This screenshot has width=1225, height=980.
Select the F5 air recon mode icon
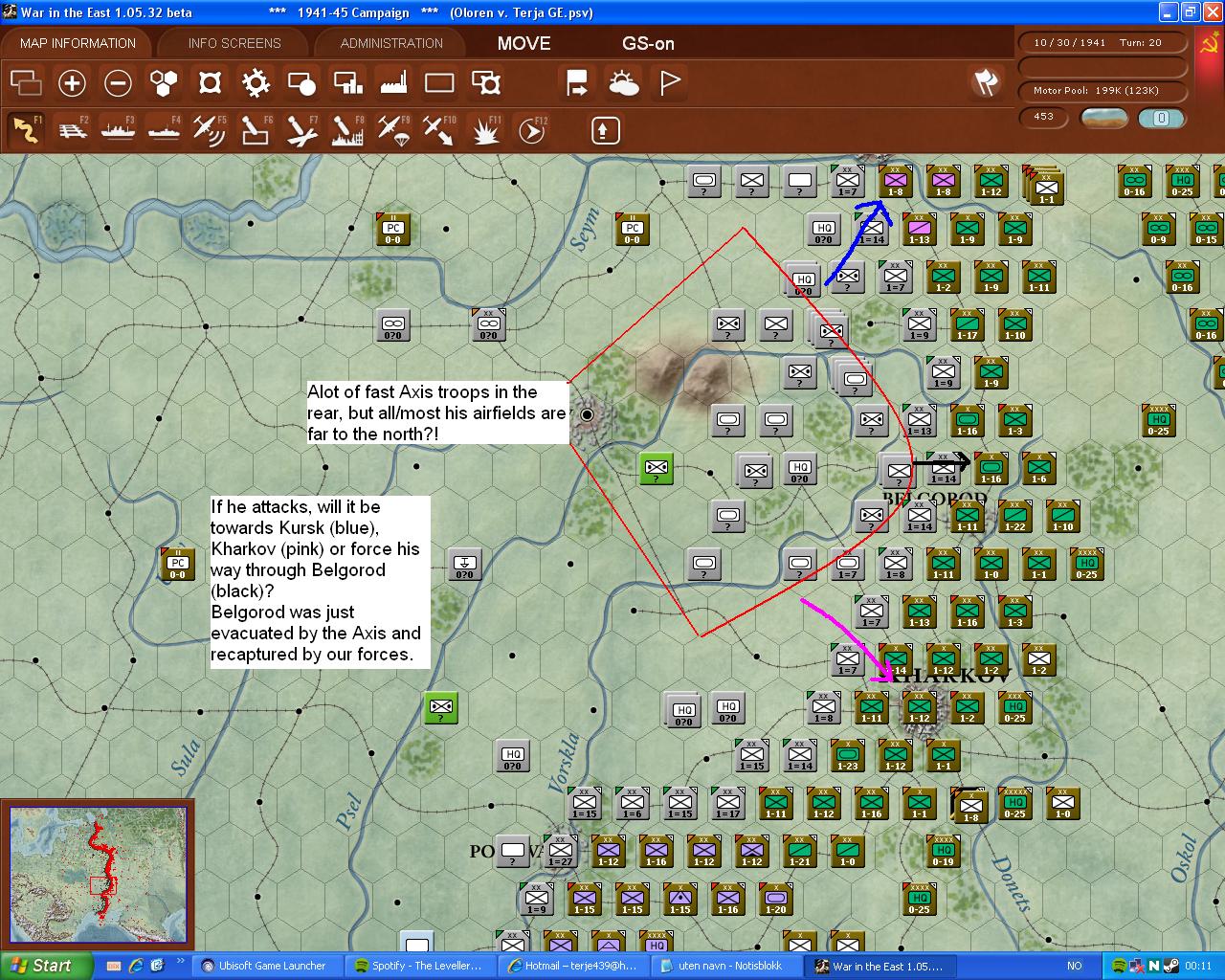point(210,129)
